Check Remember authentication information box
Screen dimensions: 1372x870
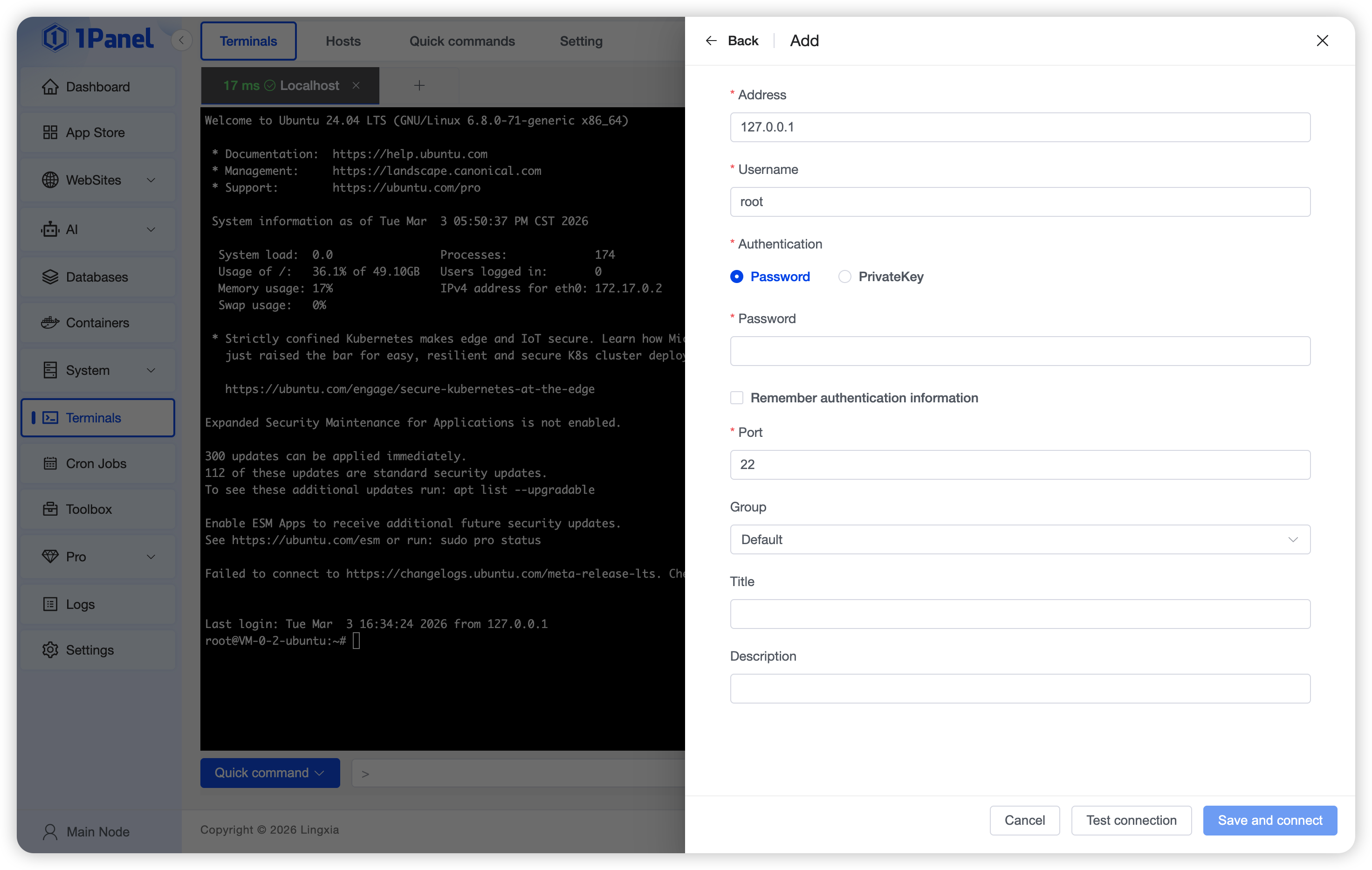click(x=737, y=397)
